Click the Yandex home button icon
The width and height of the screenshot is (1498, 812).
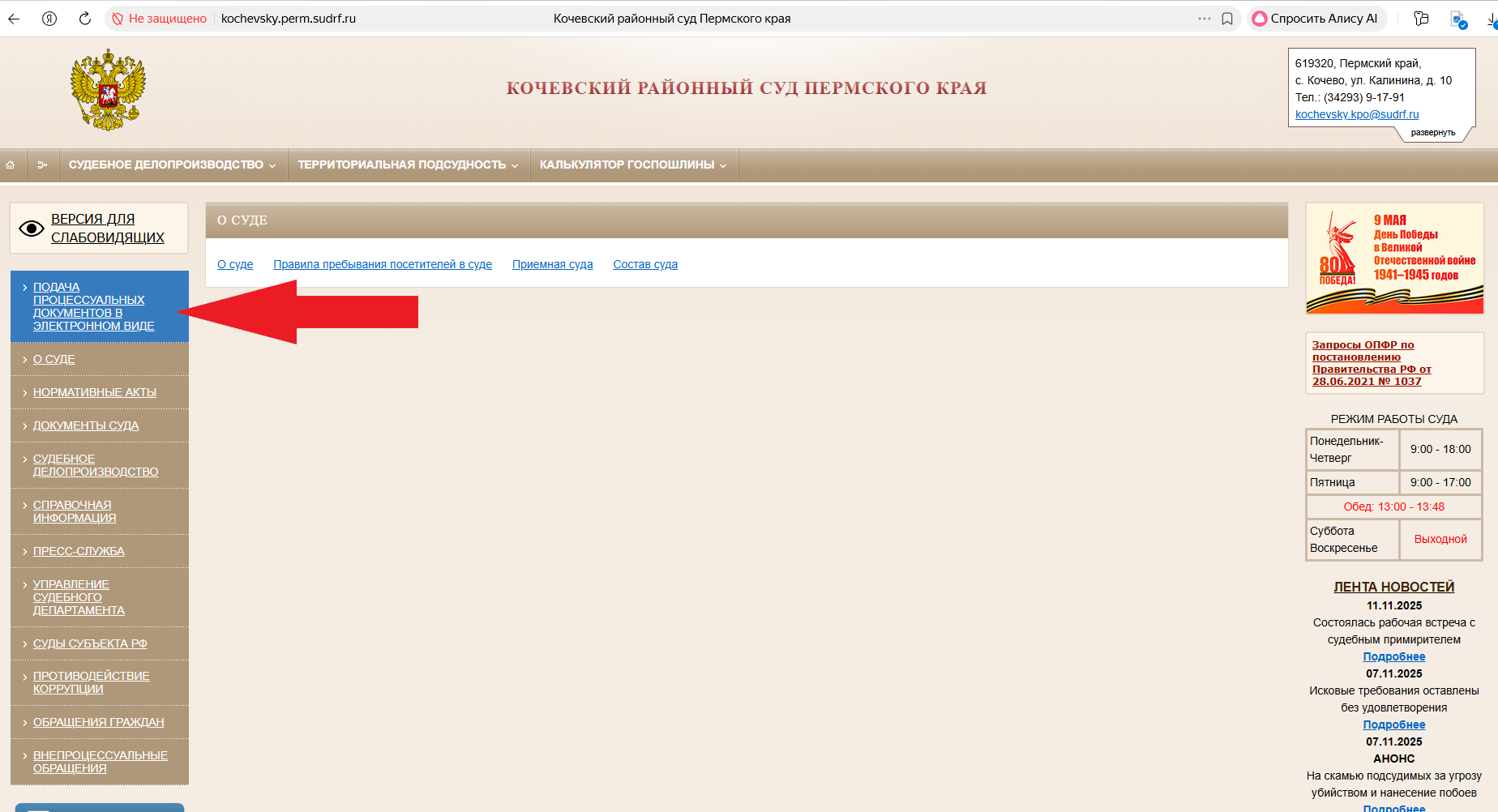pos(49,19)
